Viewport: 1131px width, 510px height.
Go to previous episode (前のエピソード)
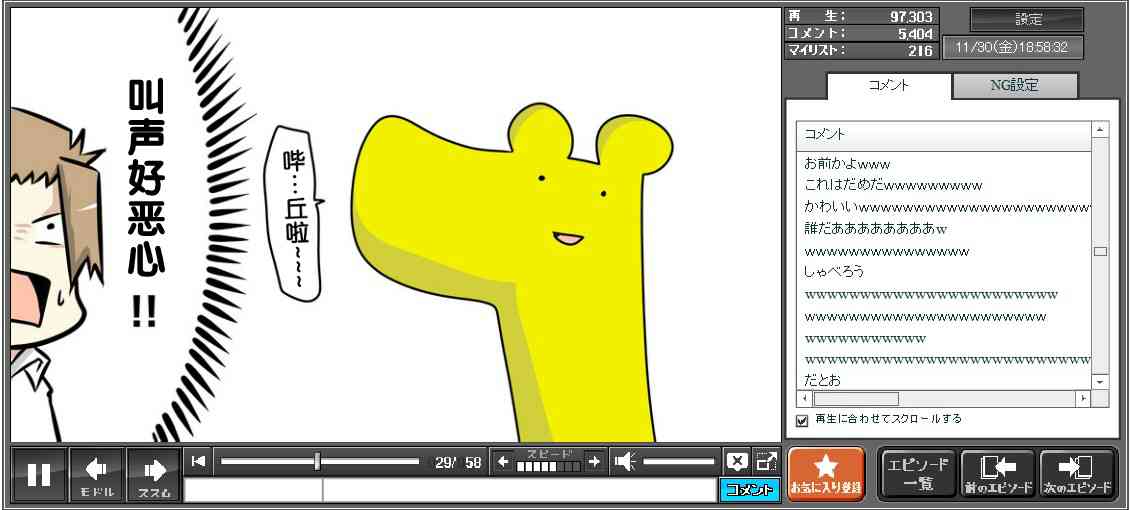point(997,474)
